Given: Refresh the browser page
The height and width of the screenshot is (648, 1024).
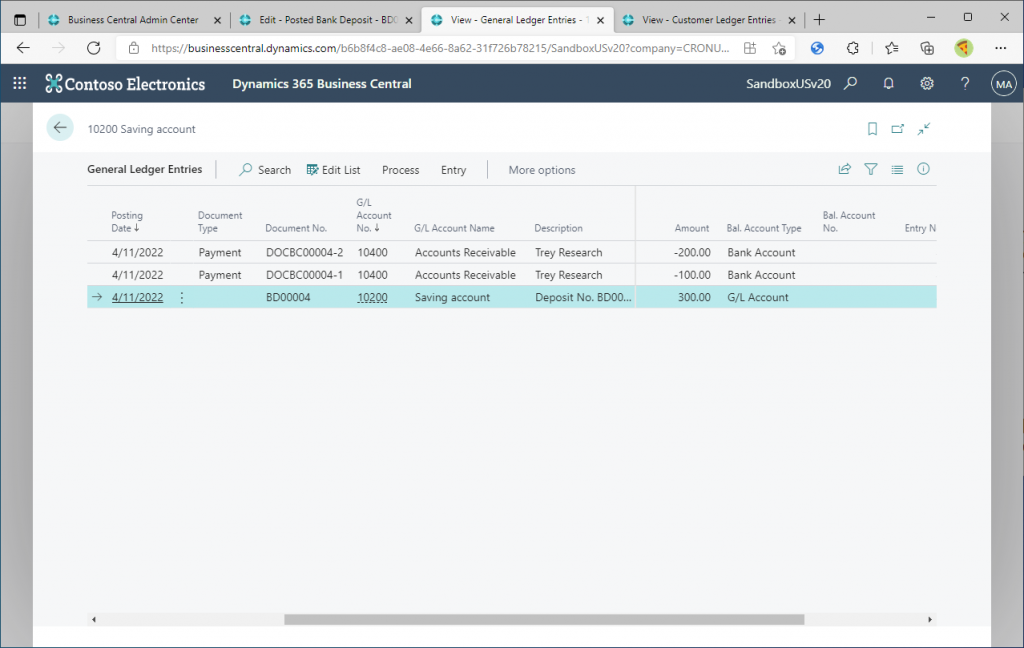Looking at the screenshot, I should (94, 48).
